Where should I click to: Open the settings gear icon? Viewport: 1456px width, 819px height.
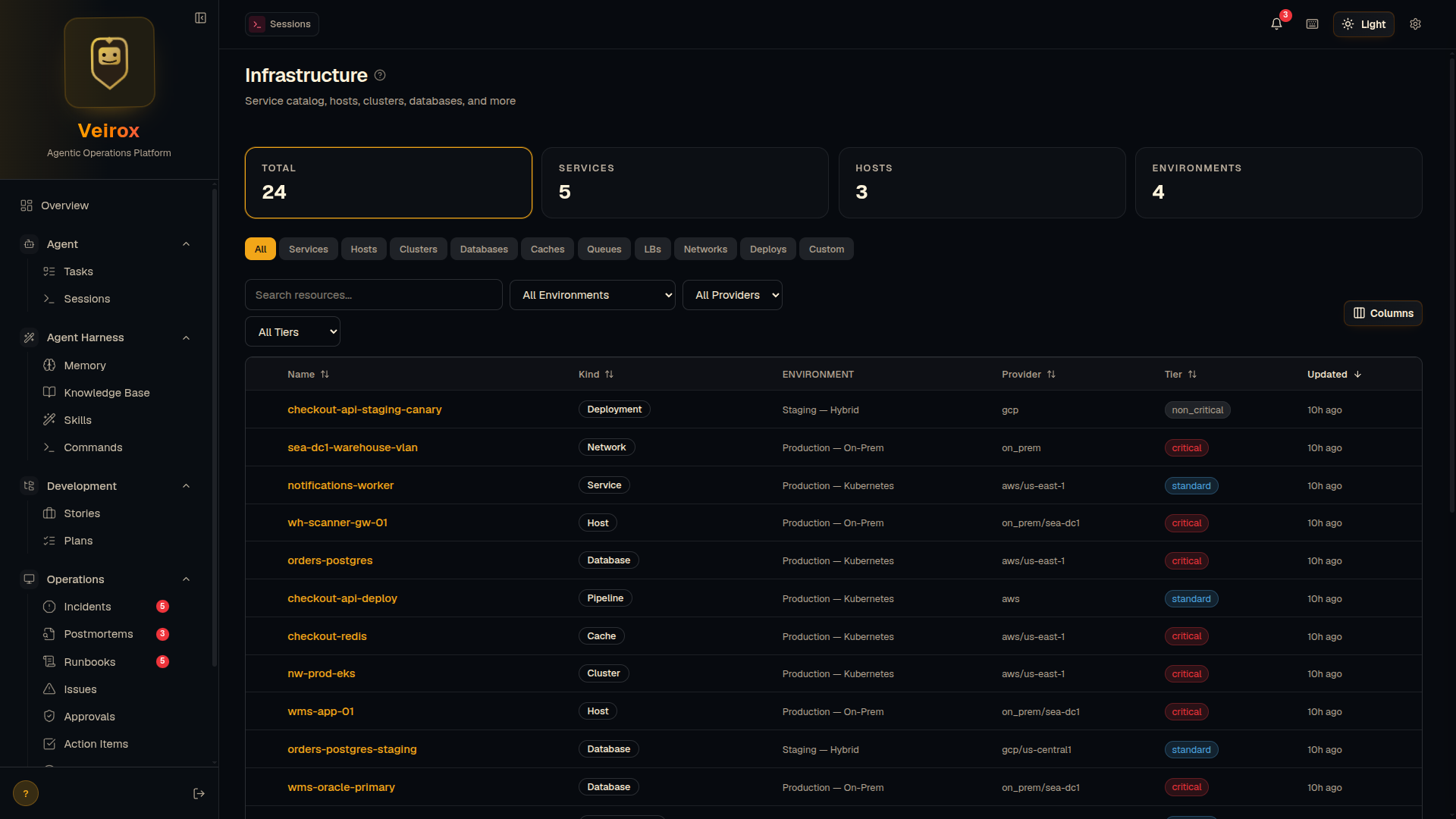pos(1415,24)
